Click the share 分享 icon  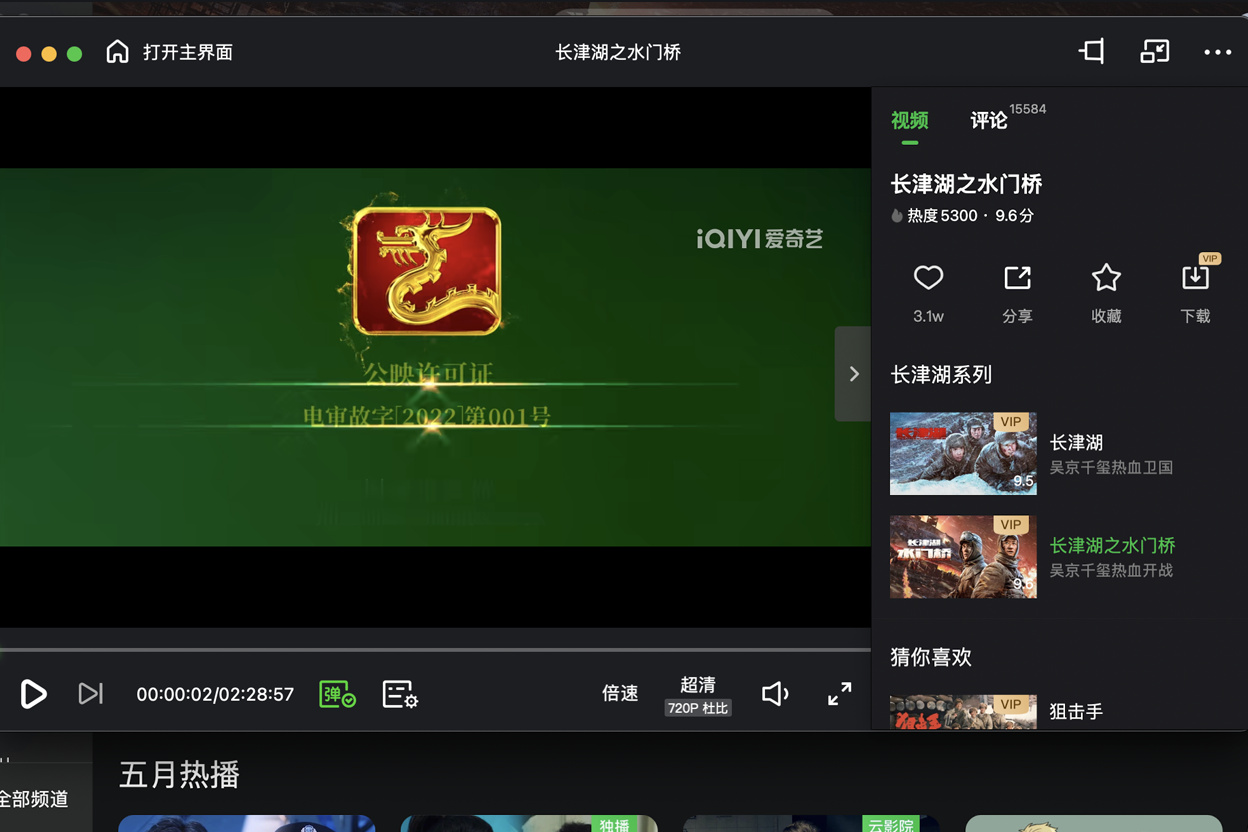[x=1017, y=279]
